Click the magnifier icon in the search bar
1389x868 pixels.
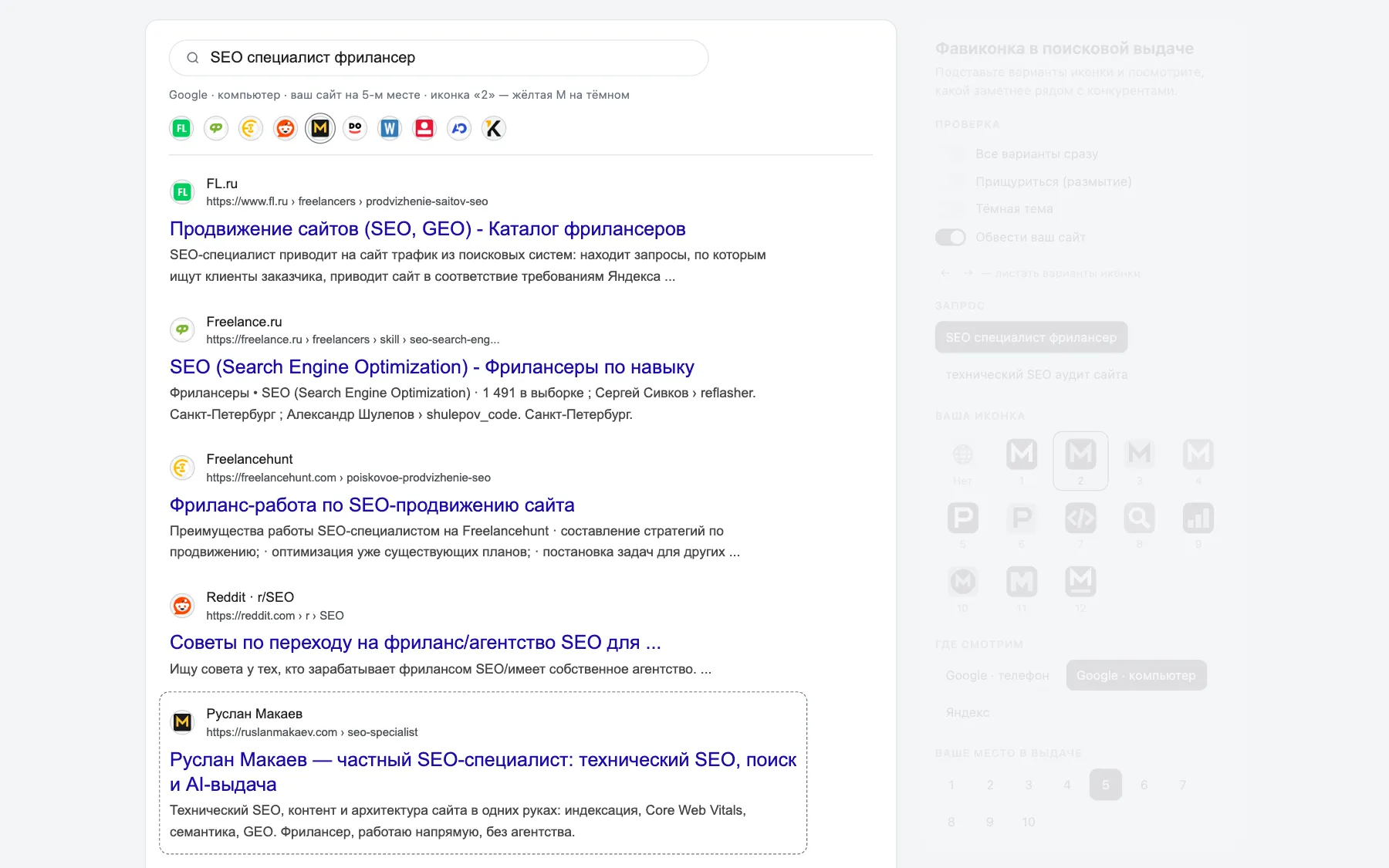tap(193, 58)
